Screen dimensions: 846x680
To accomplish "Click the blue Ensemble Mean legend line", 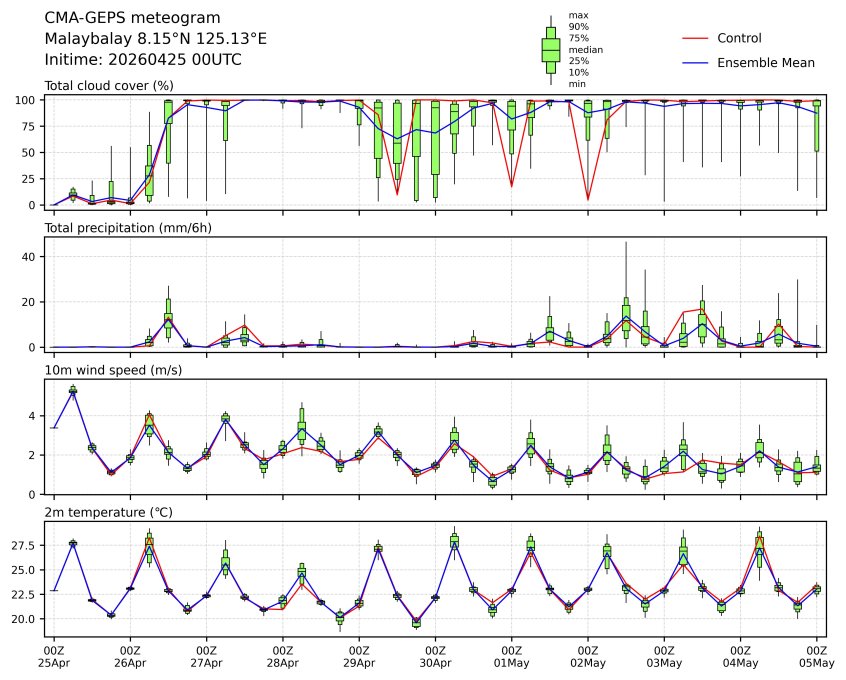I will click(x=695, y=62).
